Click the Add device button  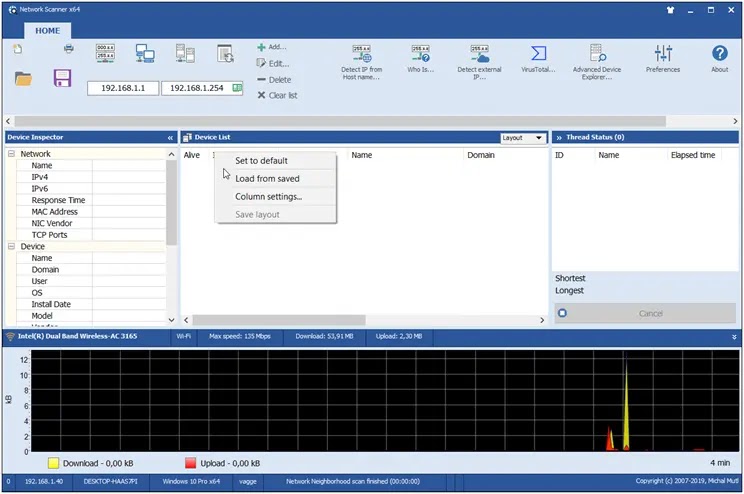[x=272, y=47]
